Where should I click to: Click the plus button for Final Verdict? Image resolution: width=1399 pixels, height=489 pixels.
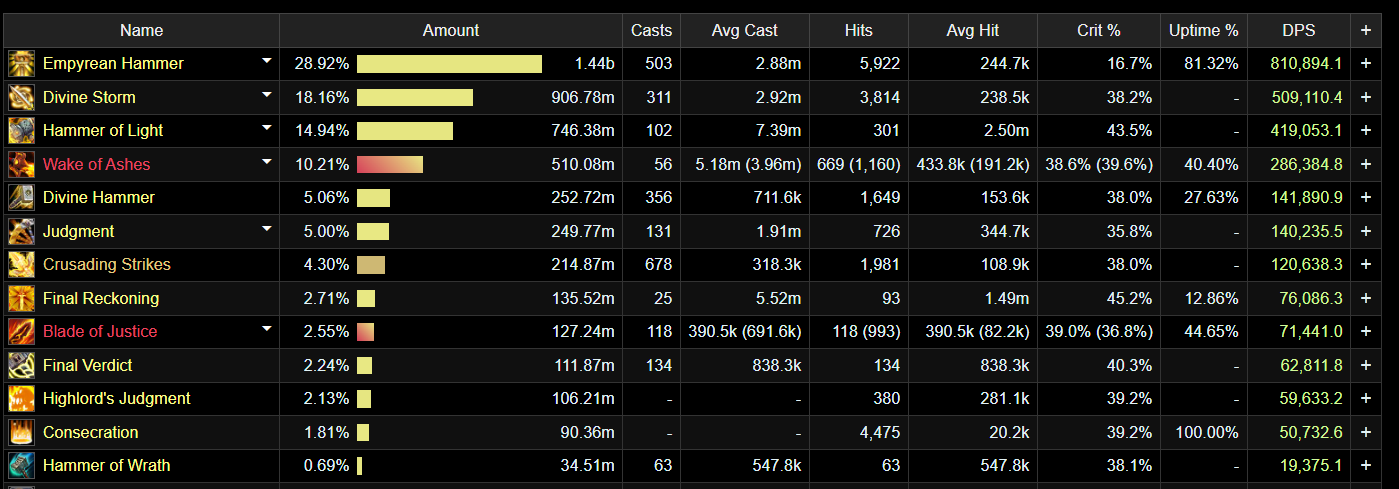coord(1366,365)
